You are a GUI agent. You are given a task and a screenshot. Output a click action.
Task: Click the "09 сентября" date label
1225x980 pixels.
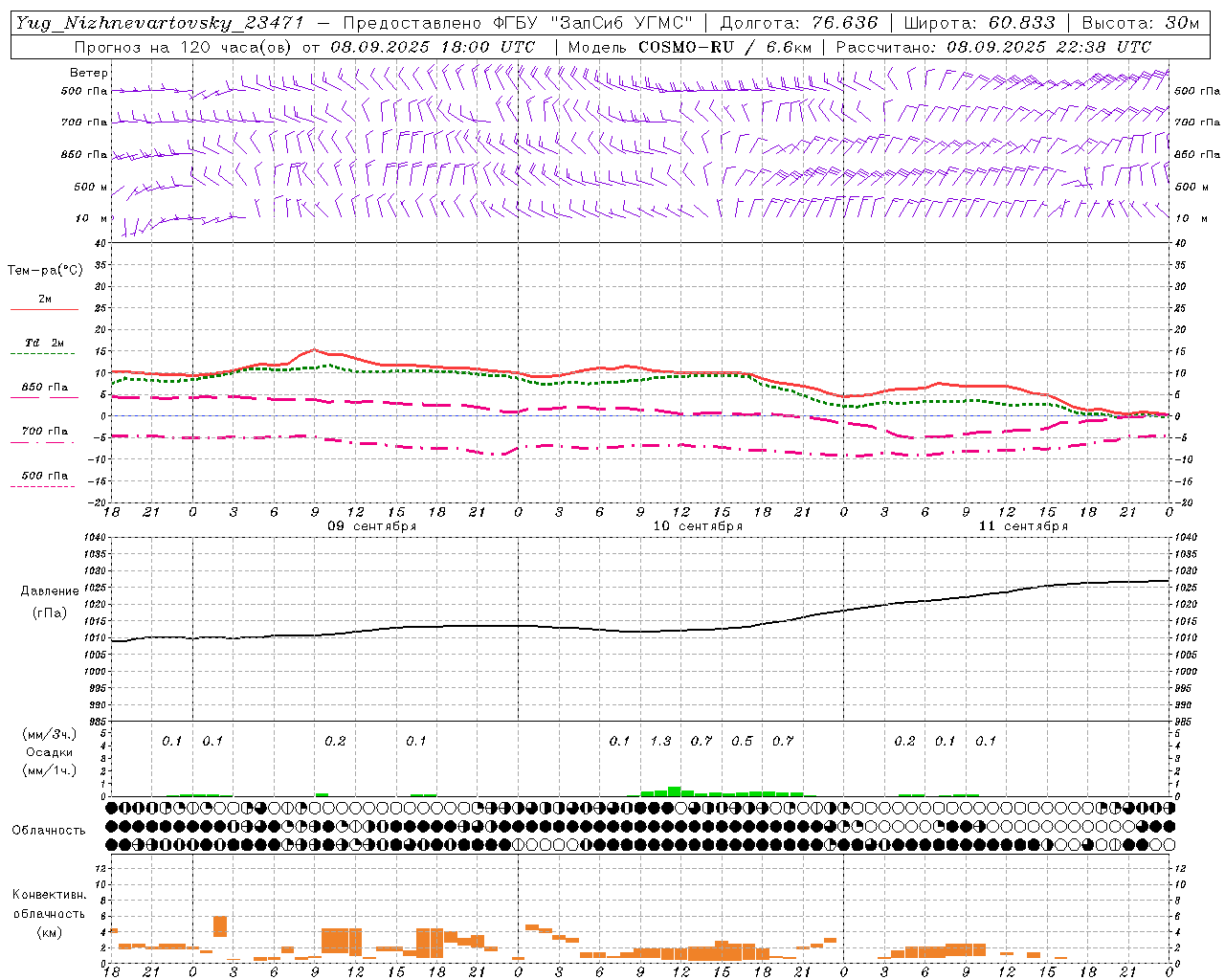pos(372,526)
